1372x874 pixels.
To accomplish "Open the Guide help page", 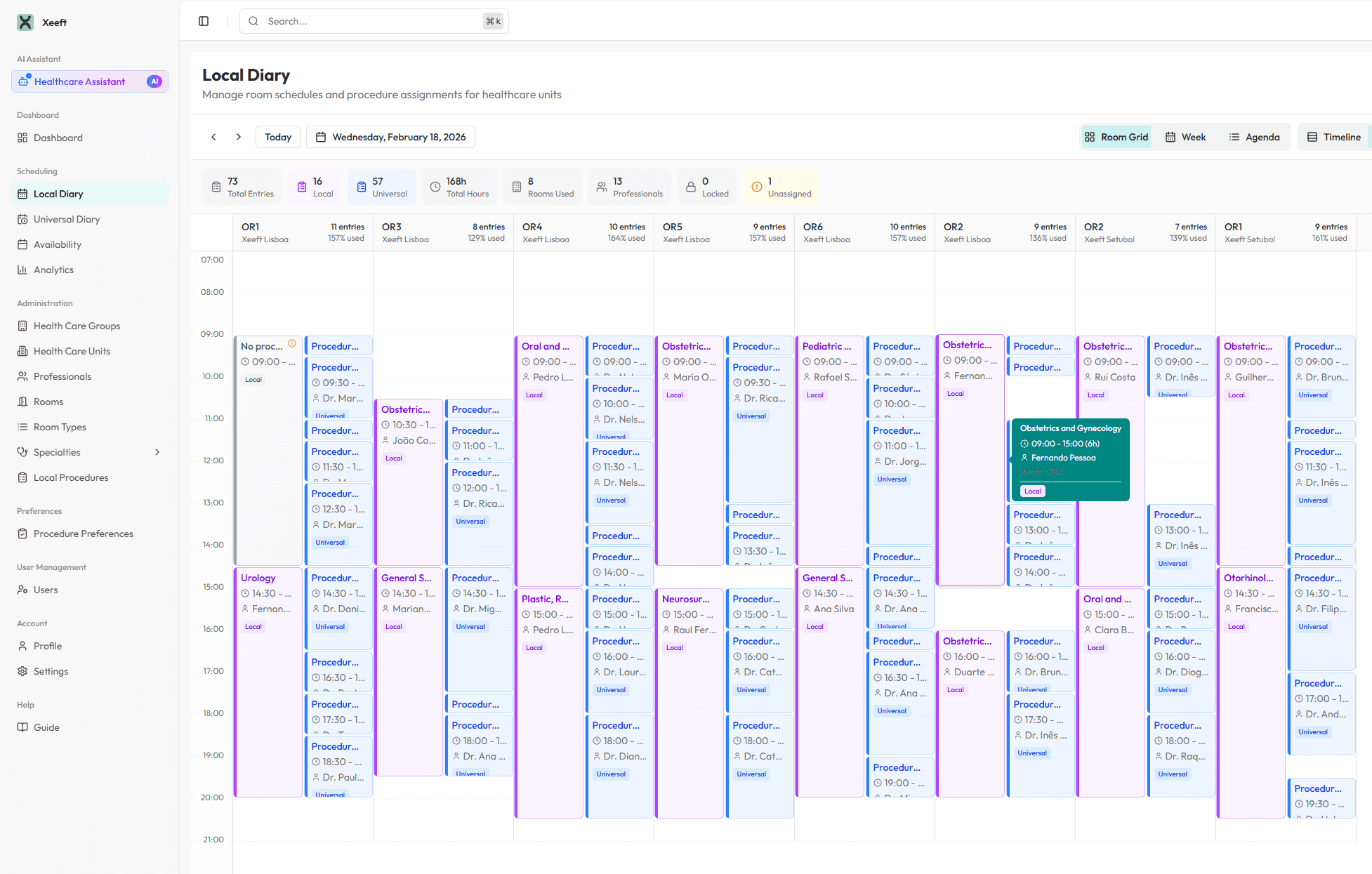I will pos(46,727).
